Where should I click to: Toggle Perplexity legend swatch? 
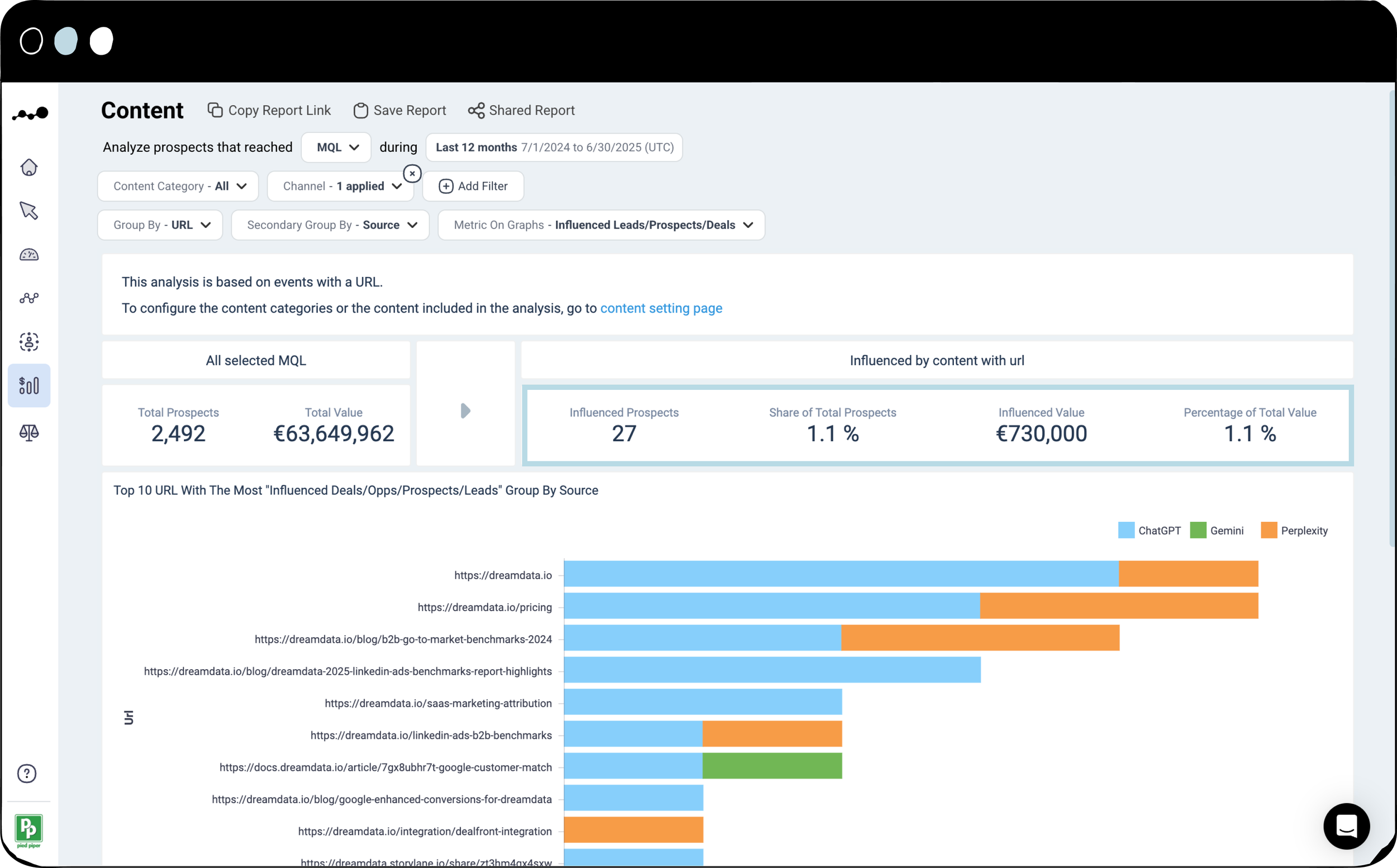click(1269, 530)
